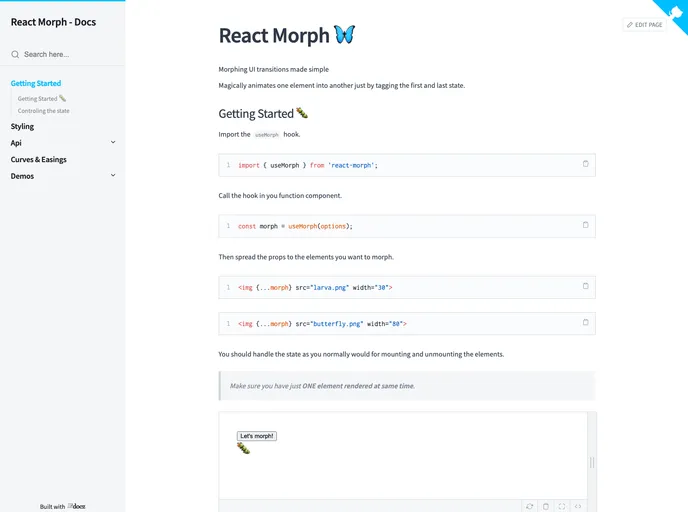Click the pencil icon on Edit Page
The image size is (688, 512).
tap(630, 25)
